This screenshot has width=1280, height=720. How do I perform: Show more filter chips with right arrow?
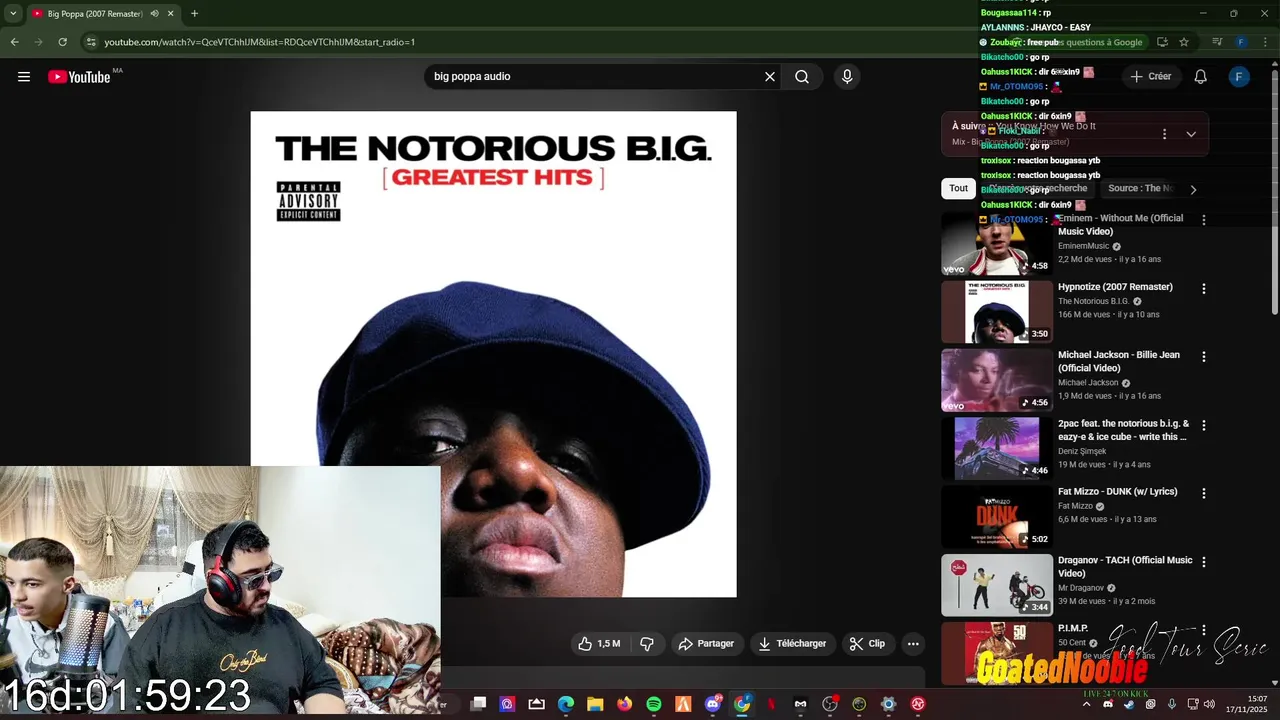pyautogui.click(x=1192, y=189)
